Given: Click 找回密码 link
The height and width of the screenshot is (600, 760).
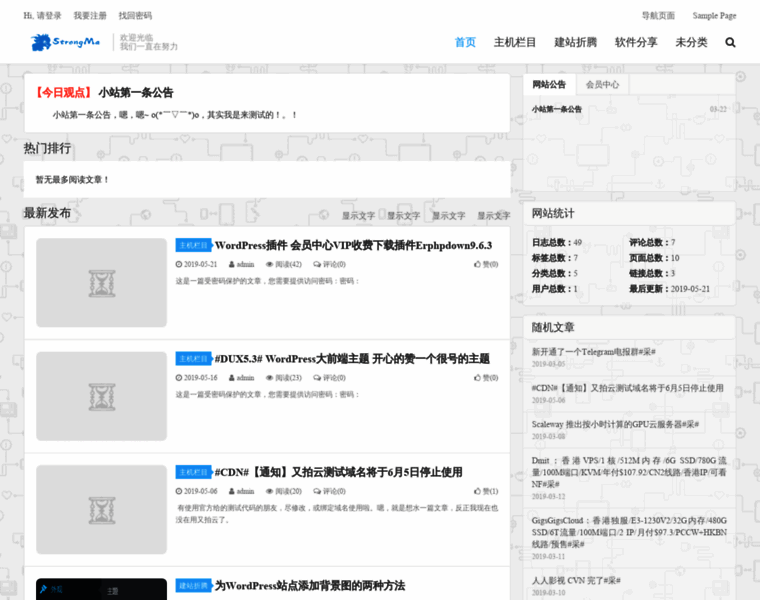Looking at the screenshot, I should (135, 16).
